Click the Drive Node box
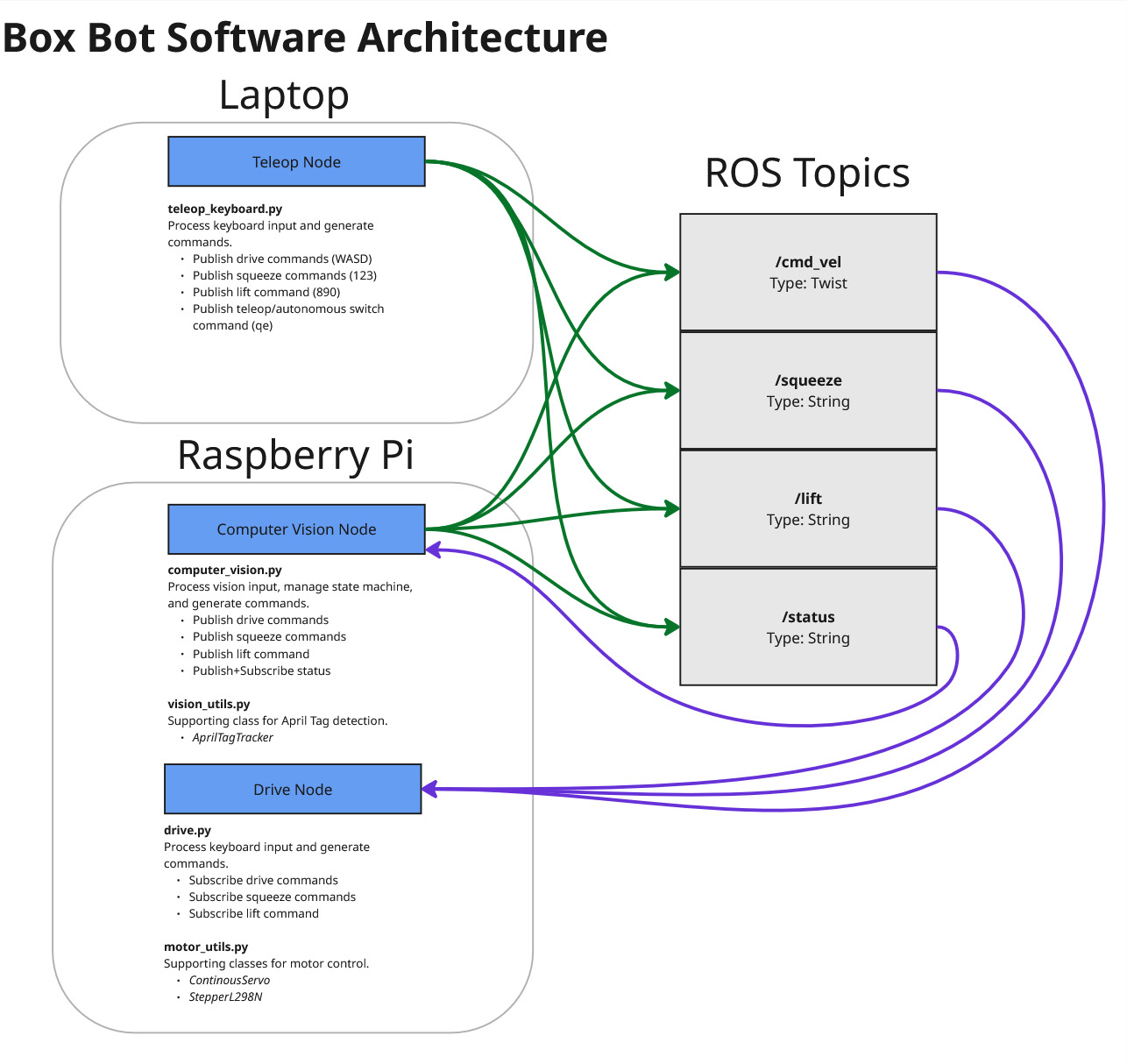 coord(292,789)
